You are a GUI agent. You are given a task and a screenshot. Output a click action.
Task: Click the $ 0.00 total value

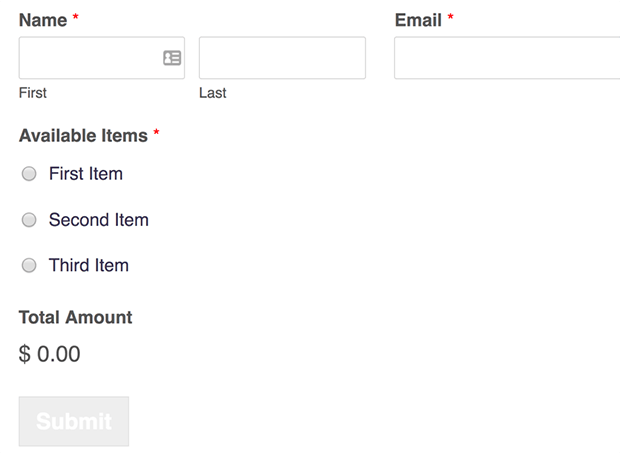(x=49, y=354)
